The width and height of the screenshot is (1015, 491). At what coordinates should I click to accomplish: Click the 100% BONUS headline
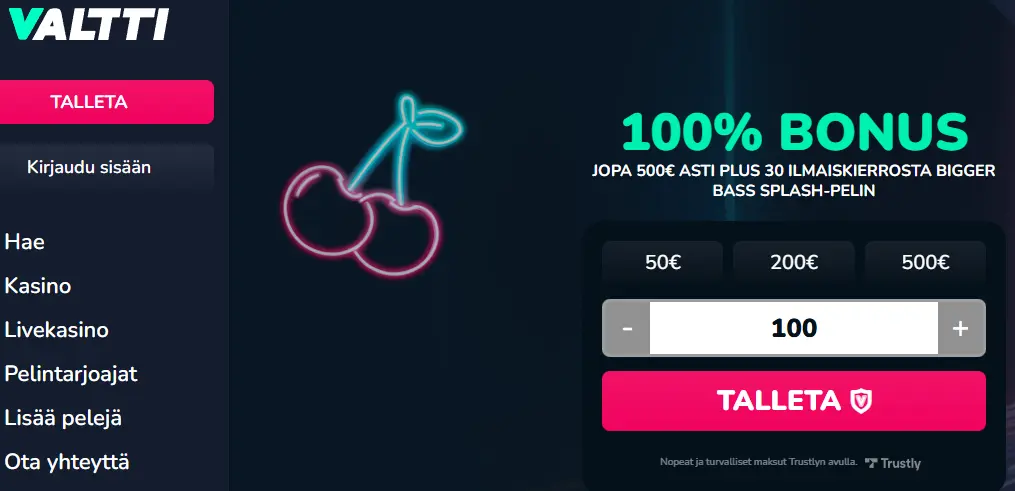coord(794,132)
